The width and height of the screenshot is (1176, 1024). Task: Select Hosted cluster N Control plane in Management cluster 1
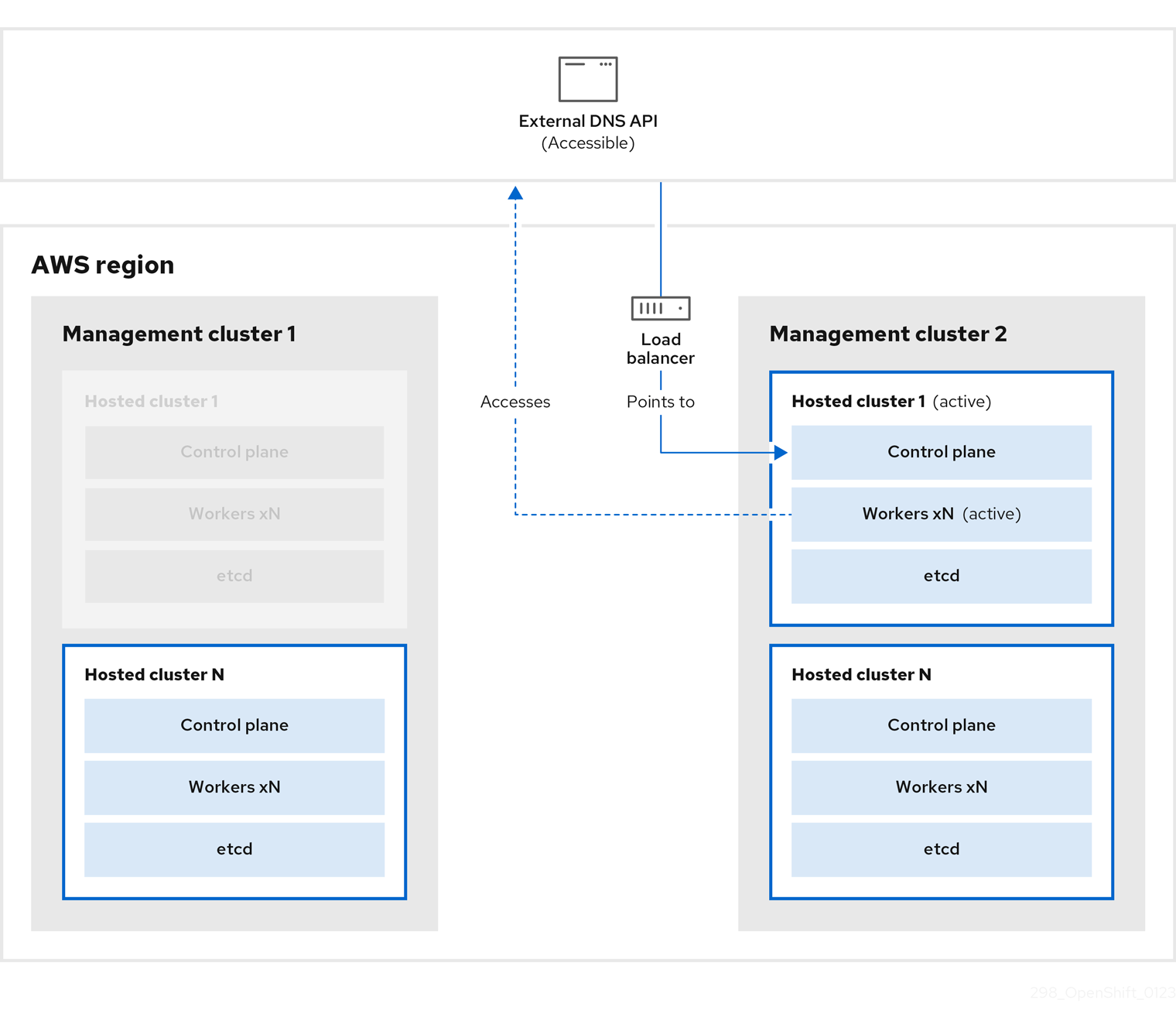[234, 725]
